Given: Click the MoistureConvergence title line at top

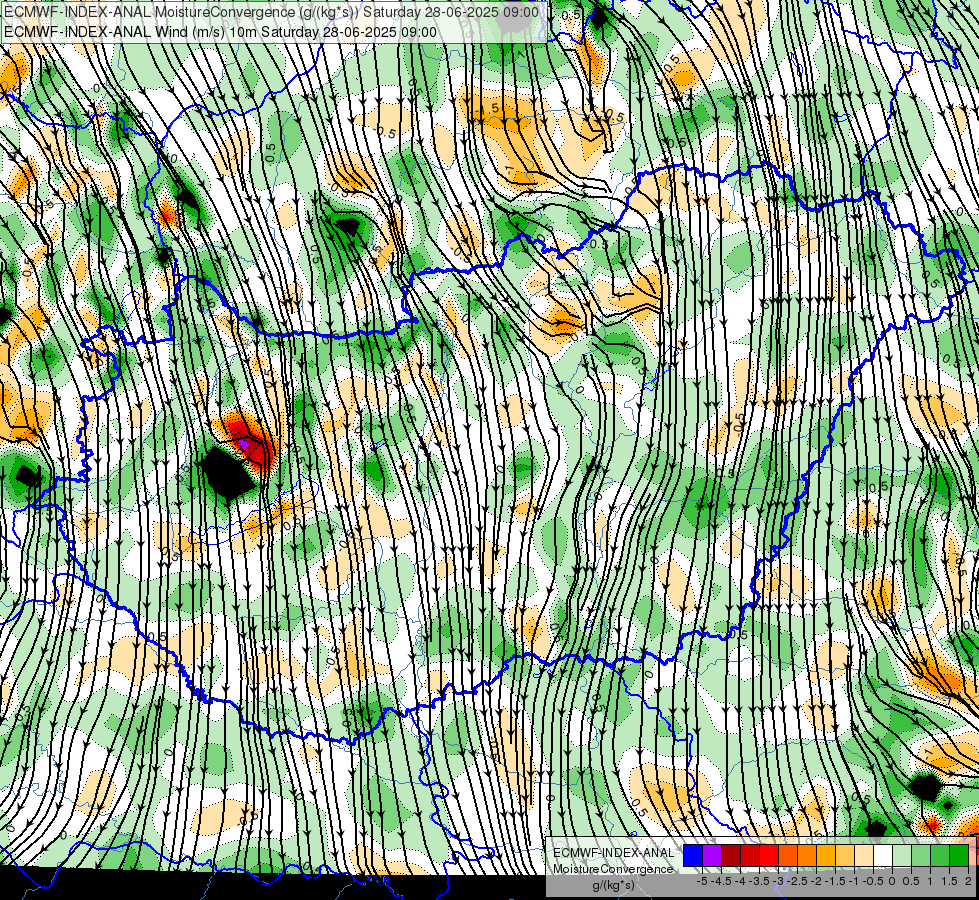Looking at the screenshot, I should (x=272, y=12).
